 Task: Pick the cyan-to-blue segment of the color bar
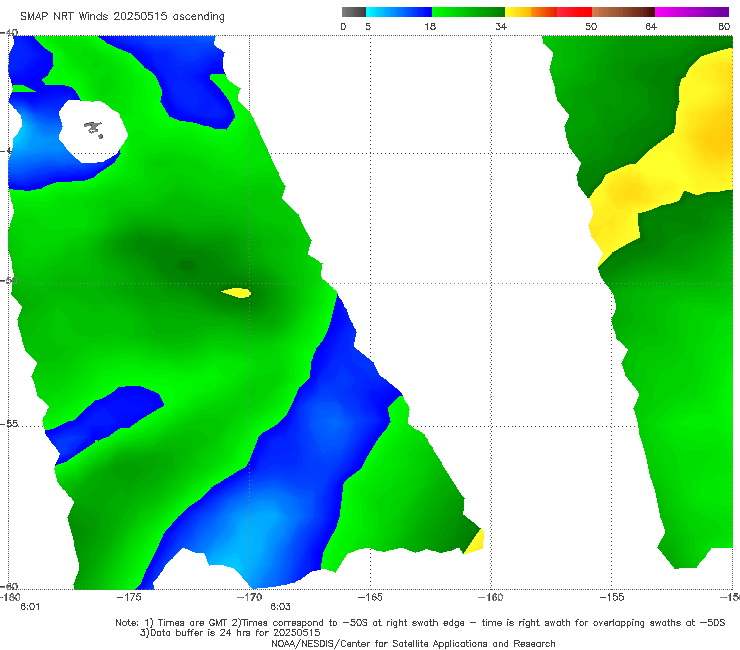[399, 12]
